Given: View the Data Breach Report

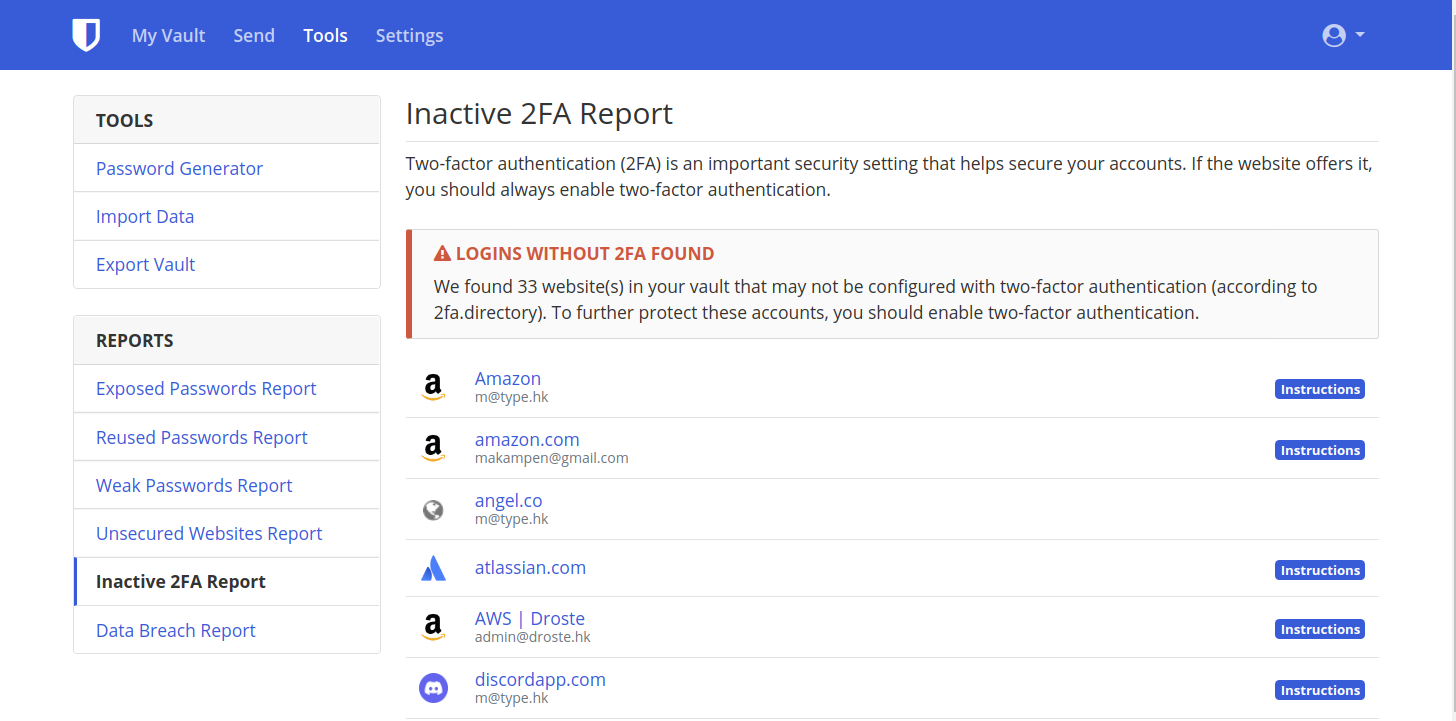Looking at the screenshot, I should click(x=227, y=630).
